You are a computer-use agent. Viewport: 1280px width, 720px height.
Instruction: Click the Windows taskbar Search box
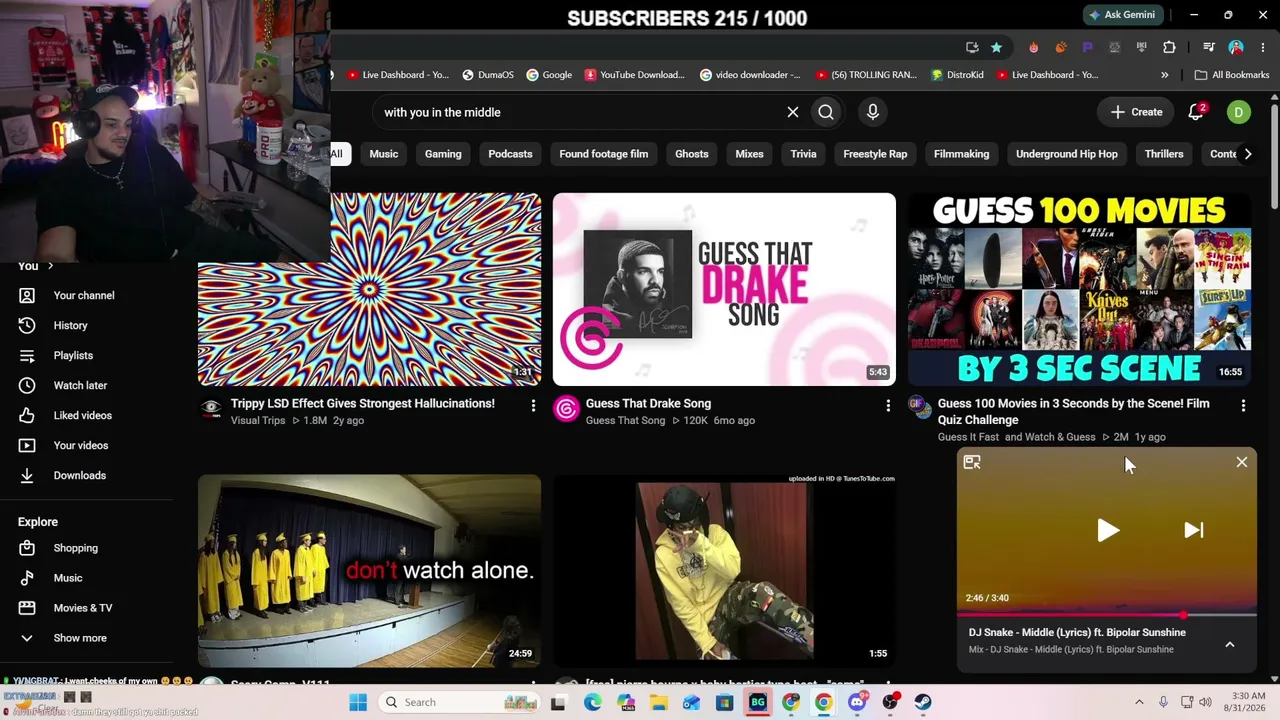click(458, 702)
